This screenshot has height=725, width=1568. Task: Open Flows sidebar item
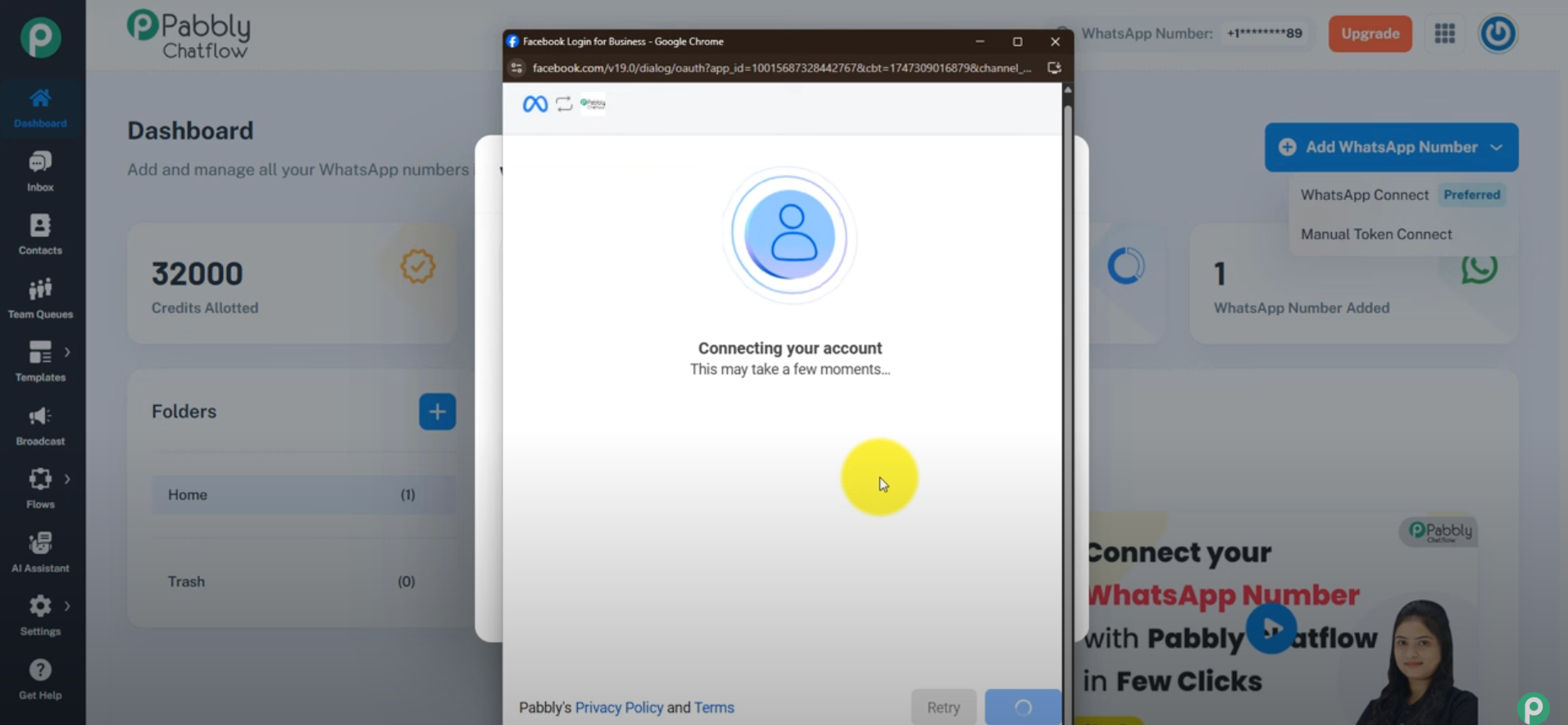[x=40, y=489]
